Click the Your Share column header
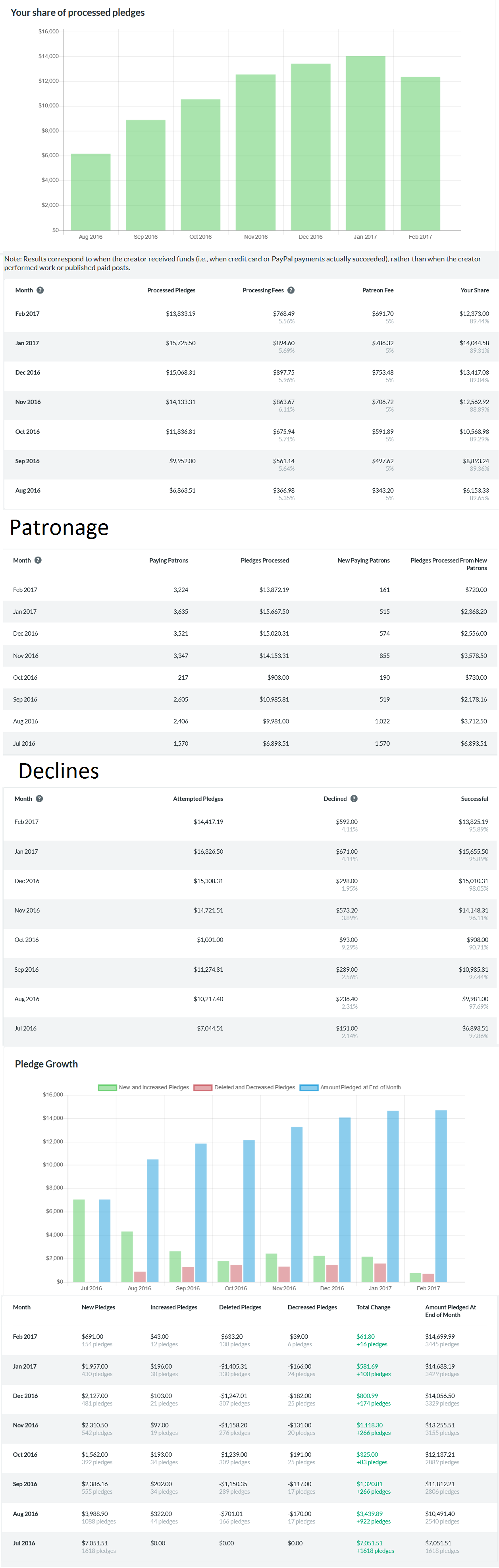499x1568 pixels. point(474,290)
